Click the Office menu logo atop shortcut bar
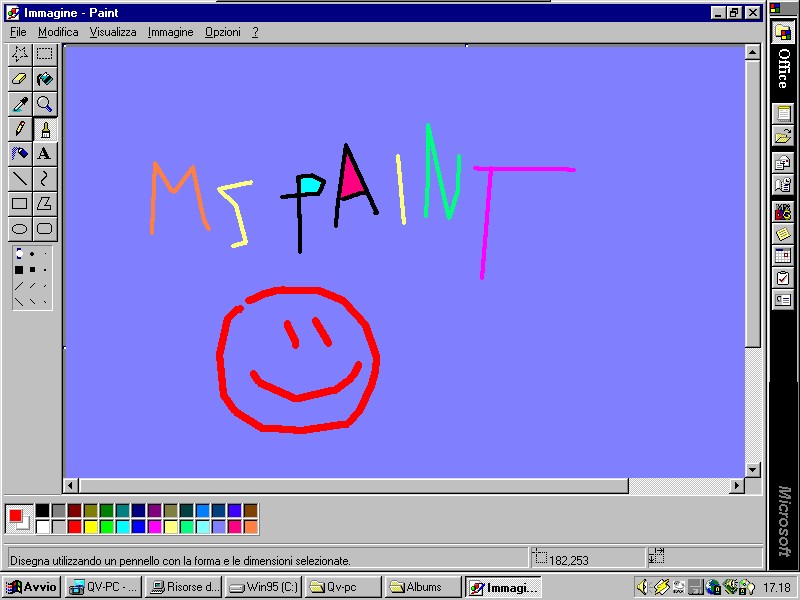800x600 pixels. pos(776,8)
